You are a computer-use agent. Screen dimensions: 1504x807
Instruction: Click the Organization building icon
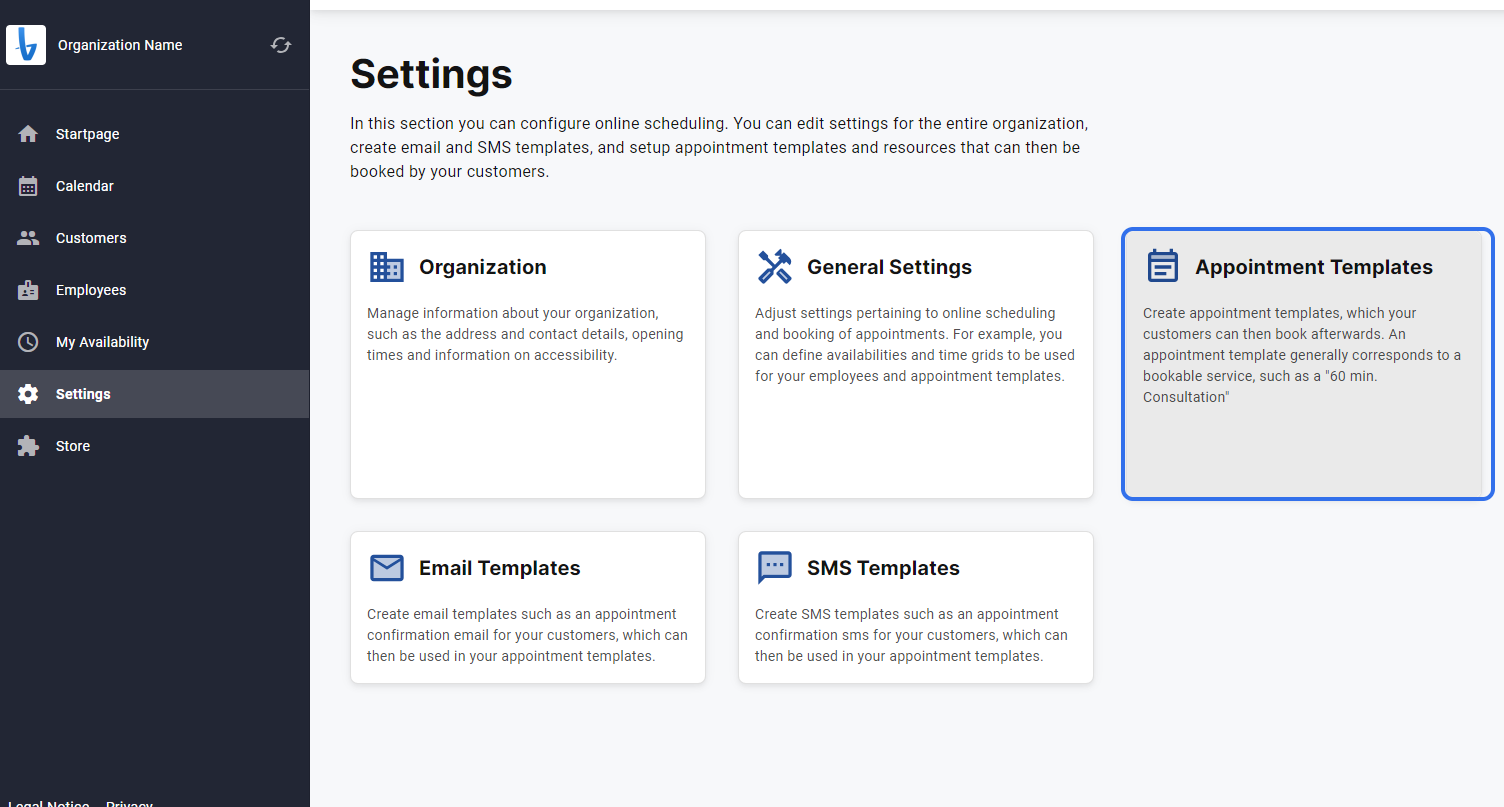387,267
